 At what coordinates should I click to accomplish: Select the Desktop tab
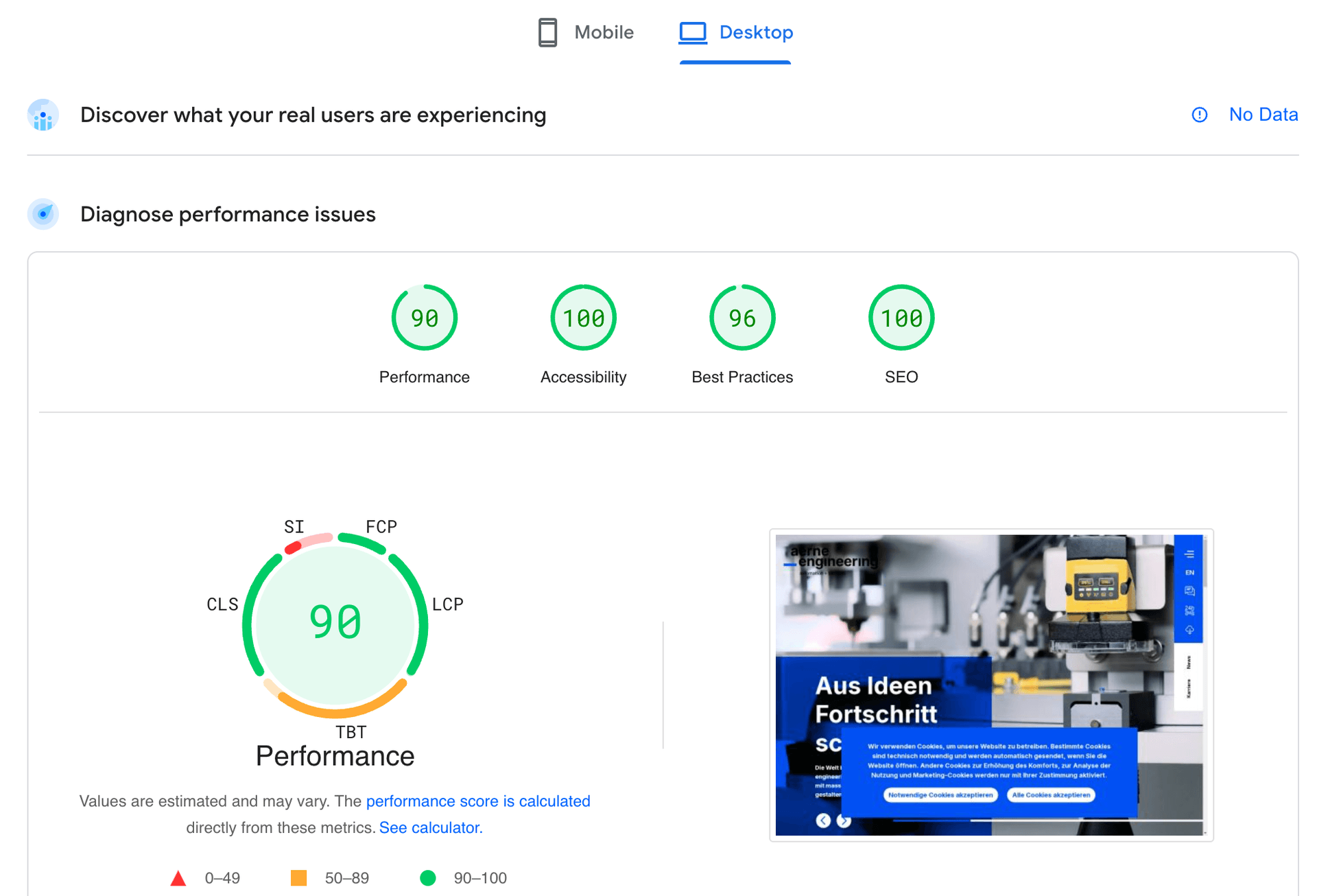tap(735, 32)
